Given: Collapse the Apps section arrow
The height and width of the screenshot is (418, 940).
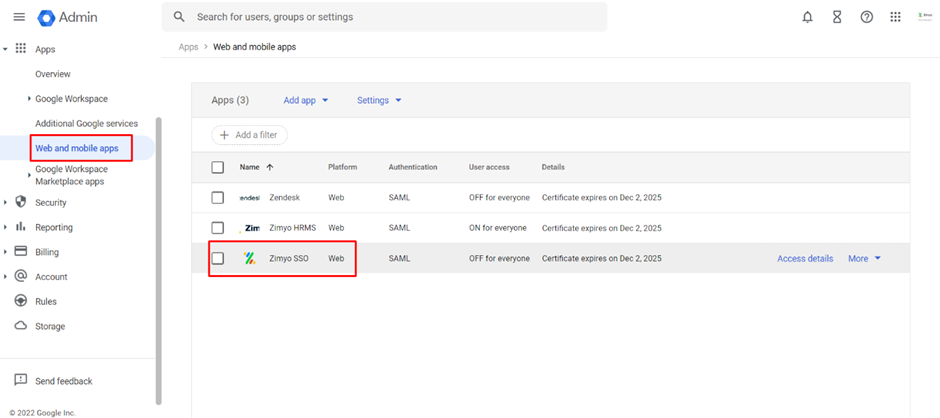Looking at the screenshot, I should point(5,49).
